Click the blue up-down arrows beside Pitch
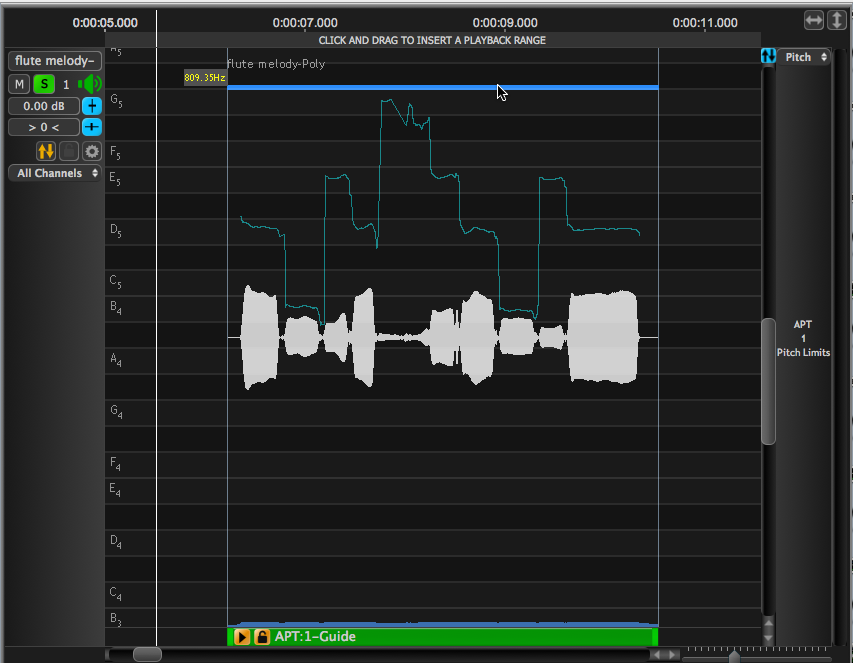The width and height of the screenshot is (853, 663). pyautogui.click(x=768, y=57)
